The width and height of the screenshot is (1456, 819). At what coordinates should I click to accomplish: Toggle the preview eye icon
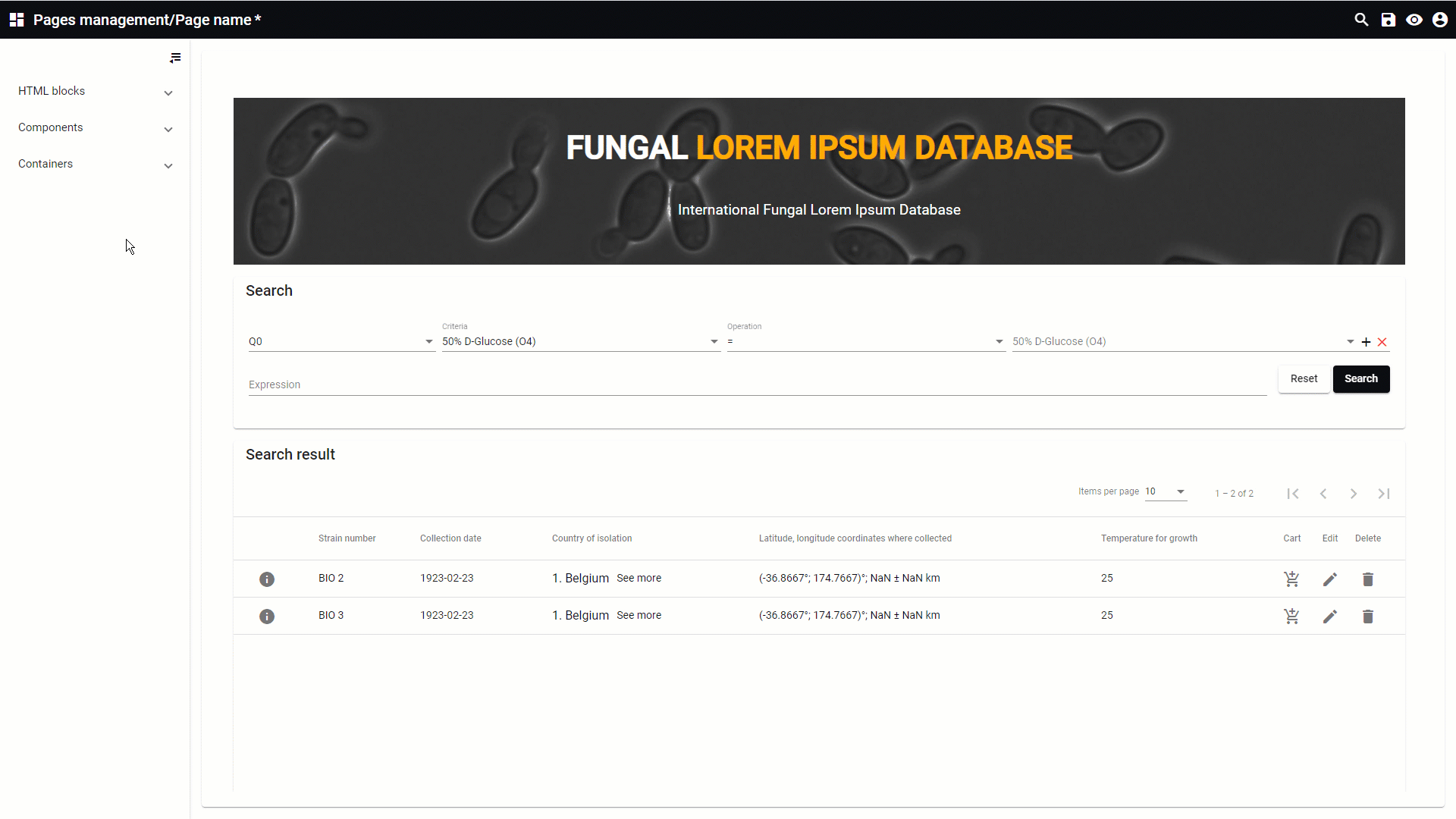pos(1414,20)
